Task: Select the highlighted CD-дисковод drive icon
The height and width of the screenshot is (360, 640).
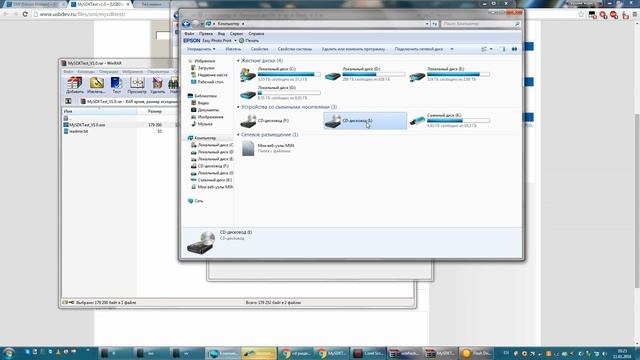Action: (x=333, y=121)
